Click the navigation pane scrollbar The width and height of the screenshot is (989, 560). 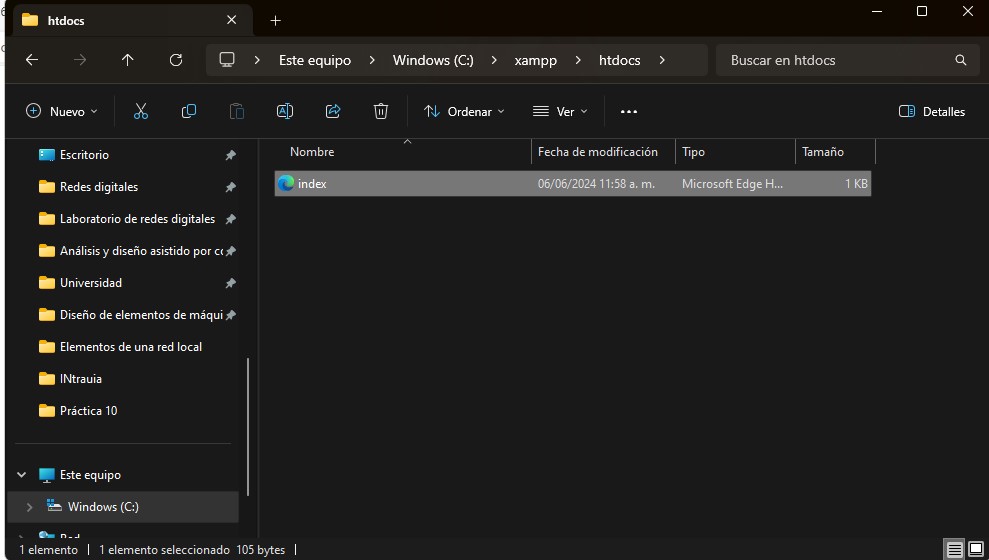[x=248, y=426]
